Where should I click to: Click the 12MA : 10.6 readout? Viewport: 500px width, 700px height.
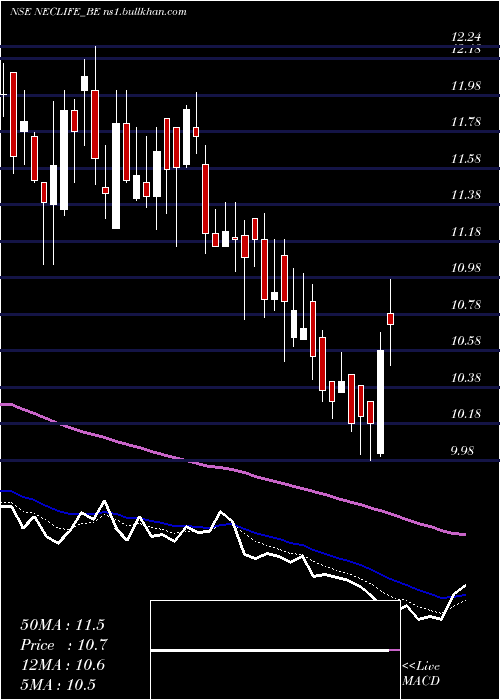[63, 665]
